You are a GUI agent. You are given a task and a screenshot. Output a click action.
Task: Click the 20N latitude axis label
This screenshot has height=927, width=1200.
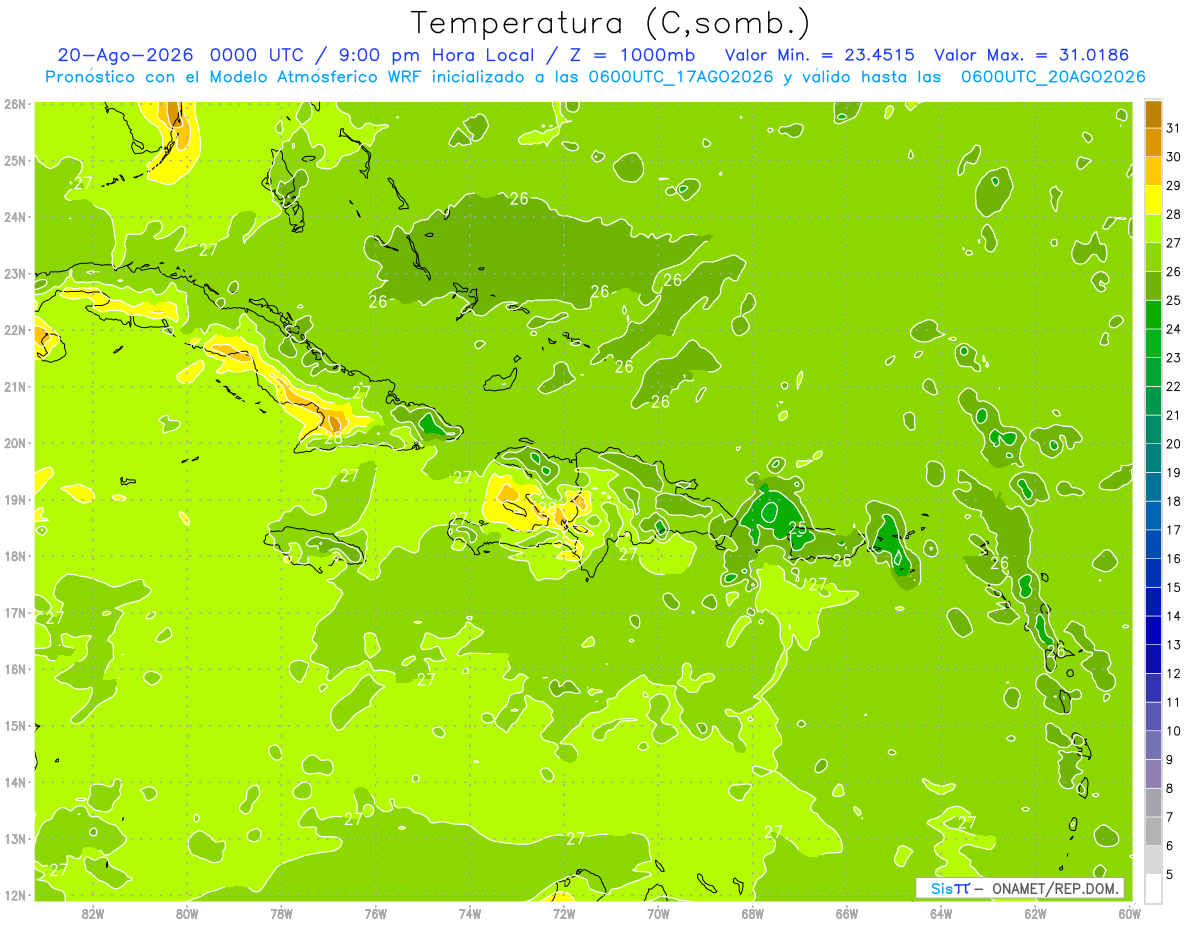coord(14,443)
